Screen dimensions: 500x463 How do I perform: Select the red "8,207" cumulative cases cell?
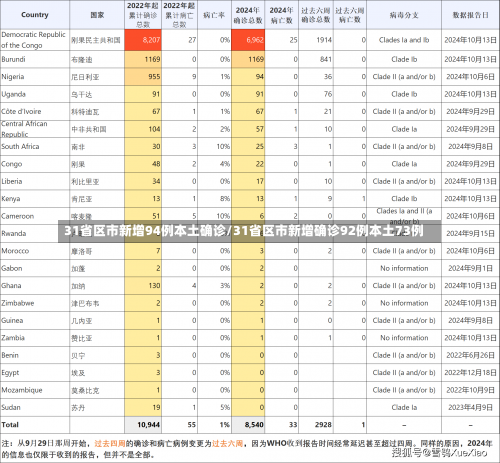143,40
